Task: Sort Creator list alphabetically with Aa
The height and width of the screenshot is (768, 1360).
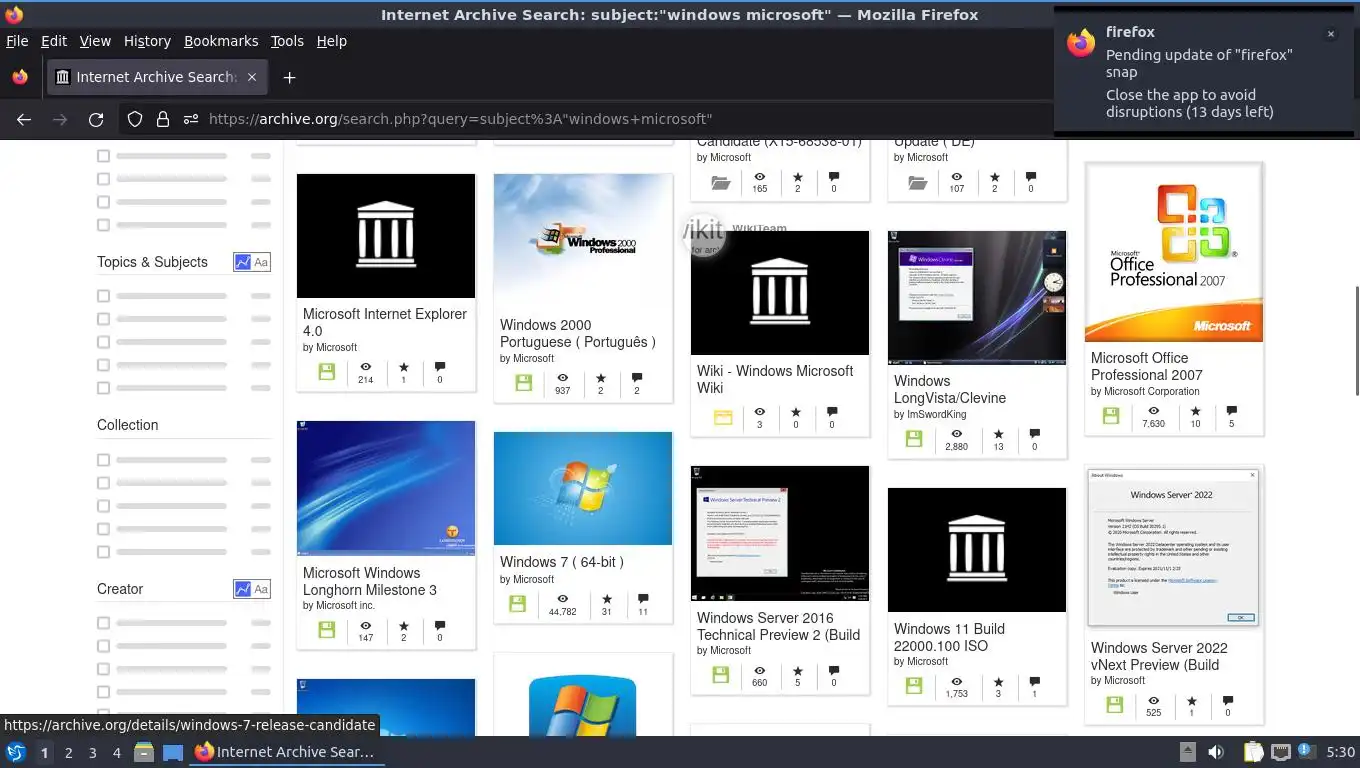Action: 261,589
